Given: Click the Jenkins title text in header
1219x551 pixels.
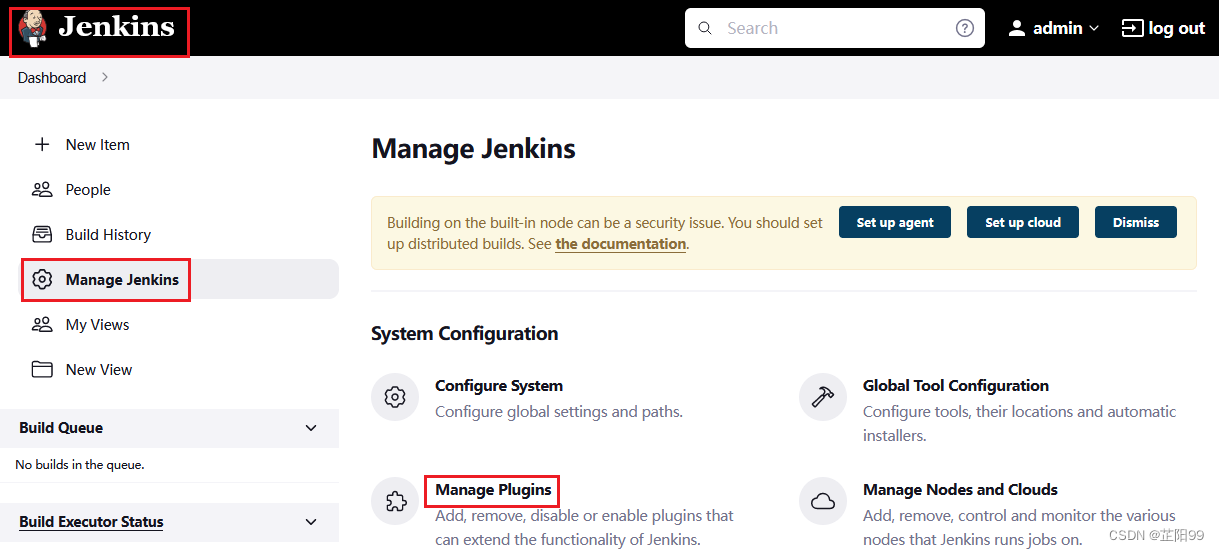Looking at the screenshot, I should pyautogui.click(x=116, y=27).
